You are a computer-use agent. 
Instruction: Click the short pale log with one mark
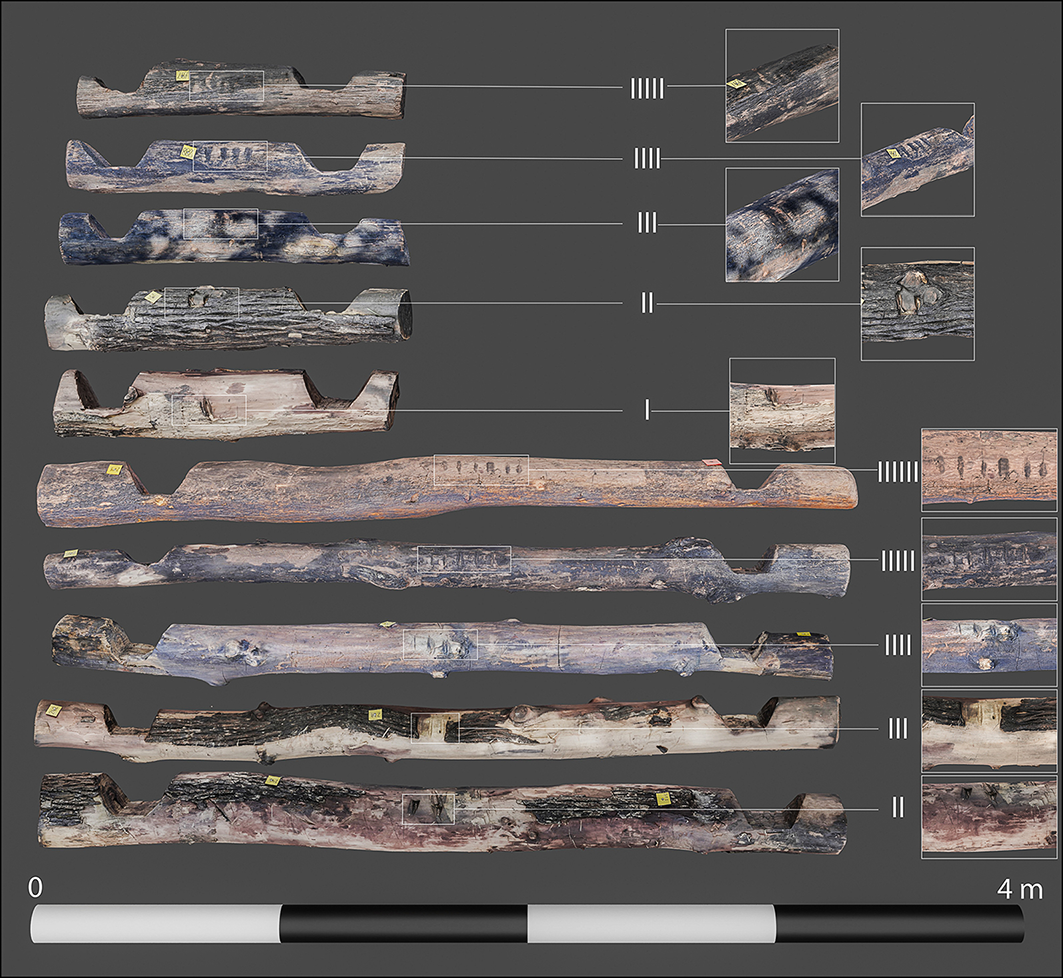tap(226, 403)
